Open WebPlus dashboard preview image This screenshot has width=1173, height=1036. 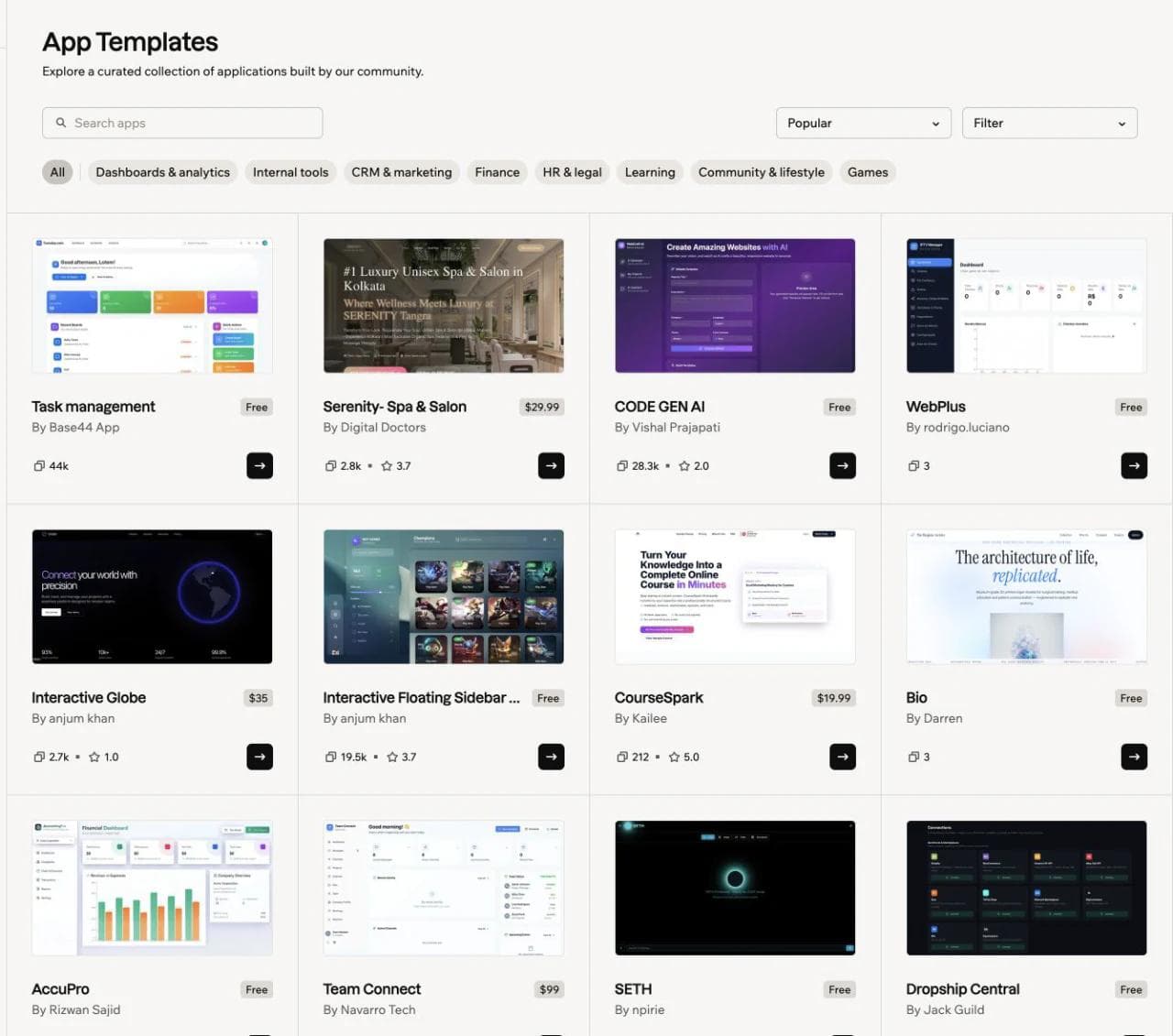(x=1026, y=306)
